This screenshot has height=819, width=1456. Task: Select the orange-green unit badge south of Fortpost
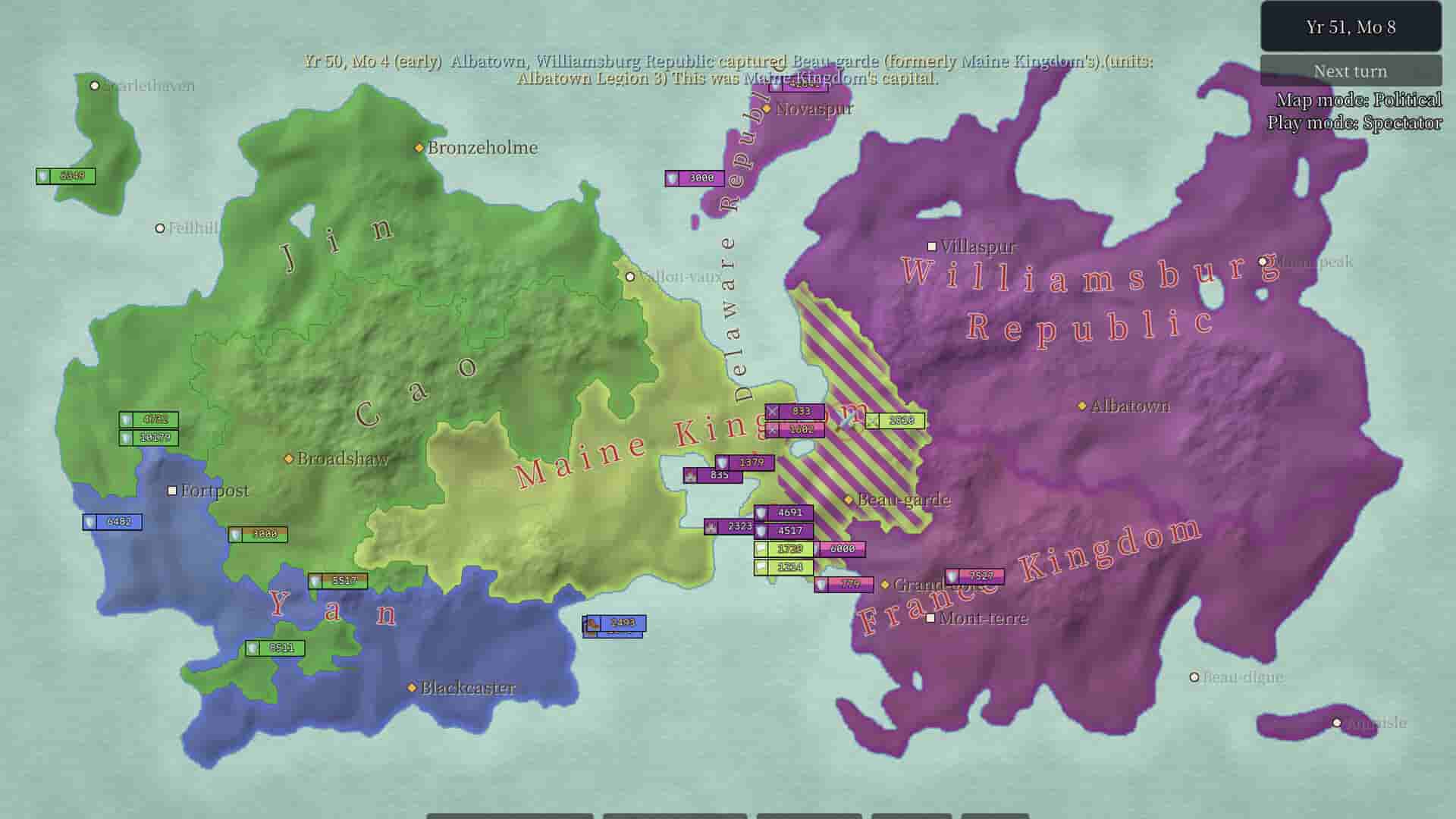[258, 535]
